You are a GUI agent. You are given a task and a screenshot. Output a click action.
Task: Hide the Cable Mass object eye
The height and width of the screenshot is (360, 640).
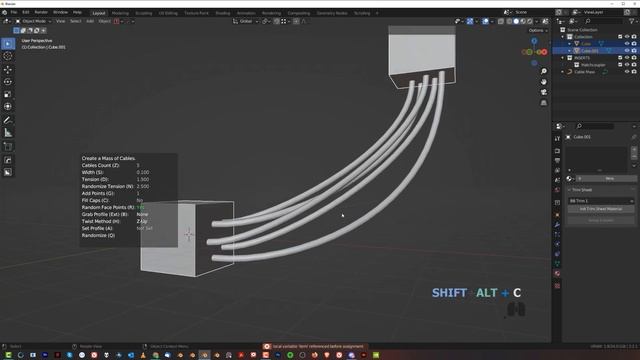pos(627,72)
